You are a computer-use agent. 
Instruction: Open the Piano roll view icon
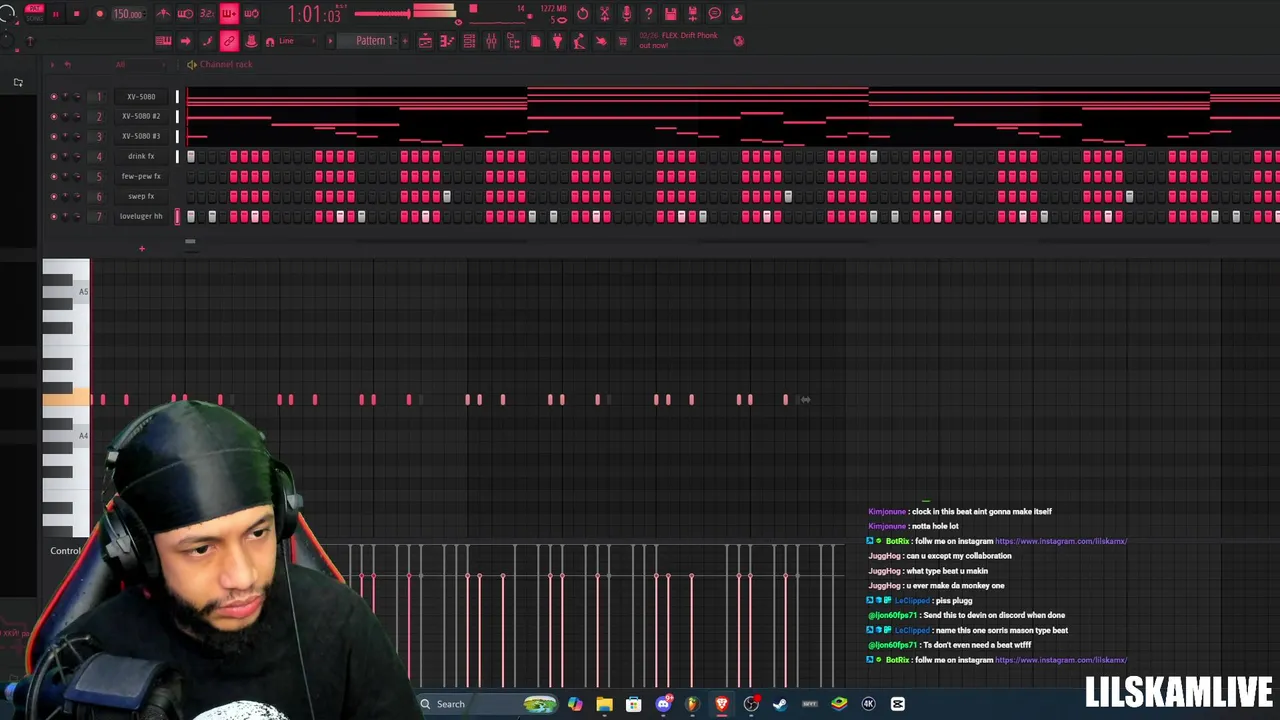tap(447, 41)
